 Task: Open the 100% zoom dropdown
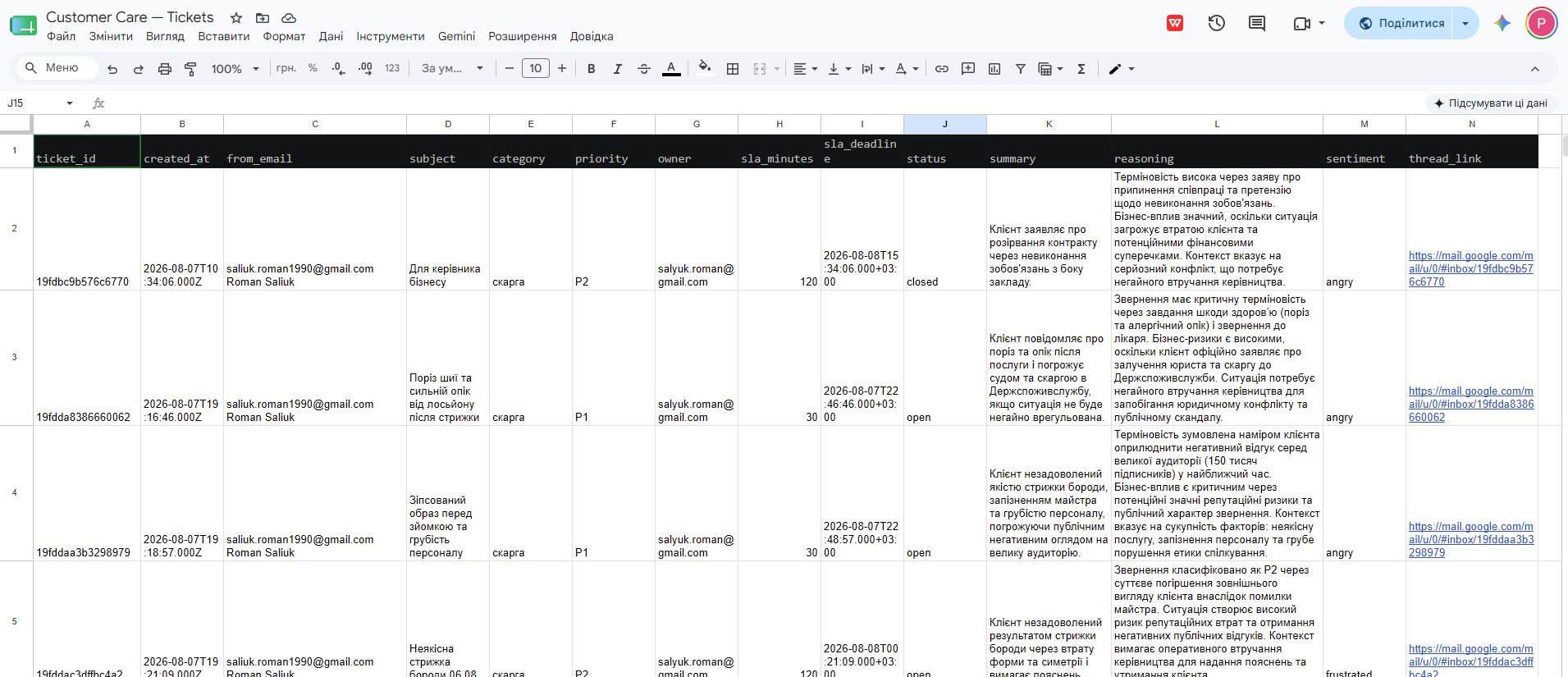235,69
